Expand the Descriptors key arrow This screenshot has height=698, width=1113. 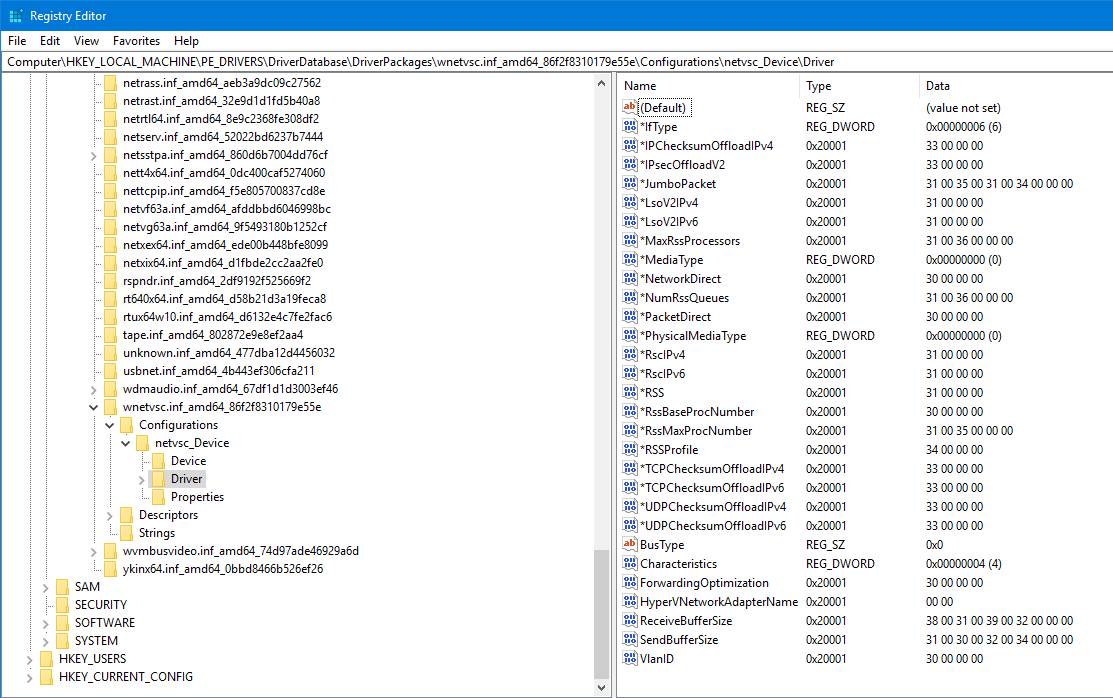pos(110,515)
